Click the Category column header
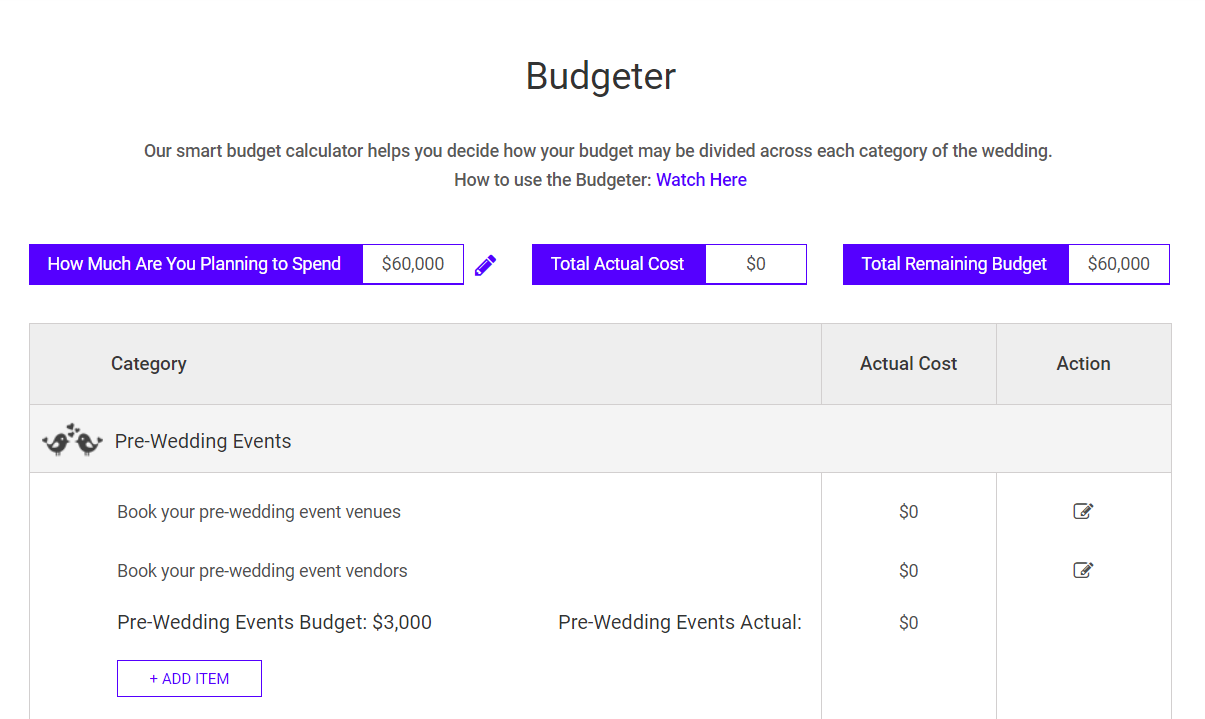The image size is (1205, 719). (149, 364)
